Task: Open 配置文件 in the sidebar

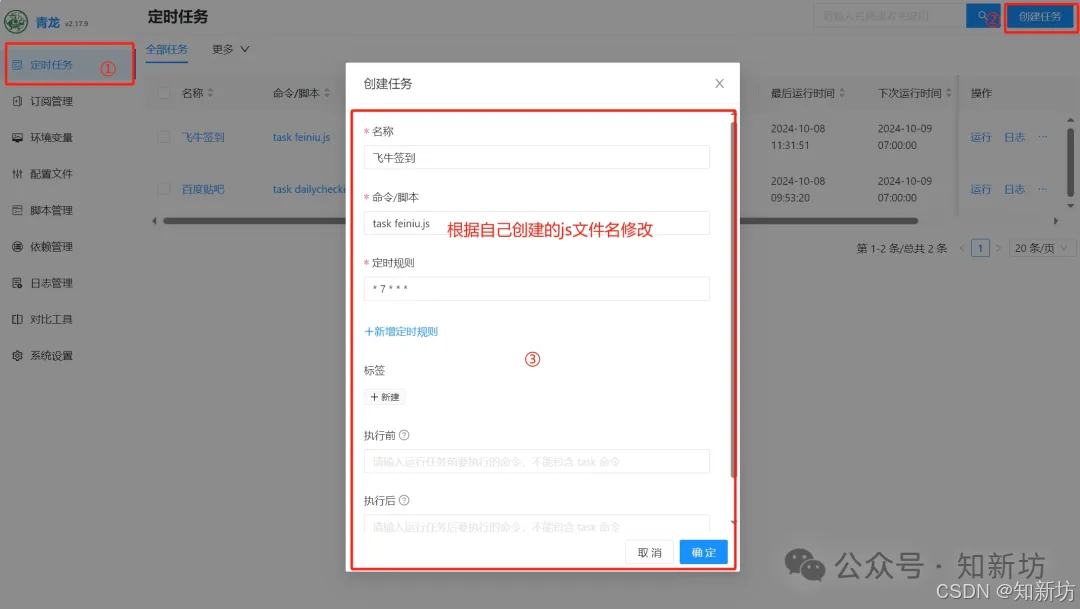Action: [52, 174]
